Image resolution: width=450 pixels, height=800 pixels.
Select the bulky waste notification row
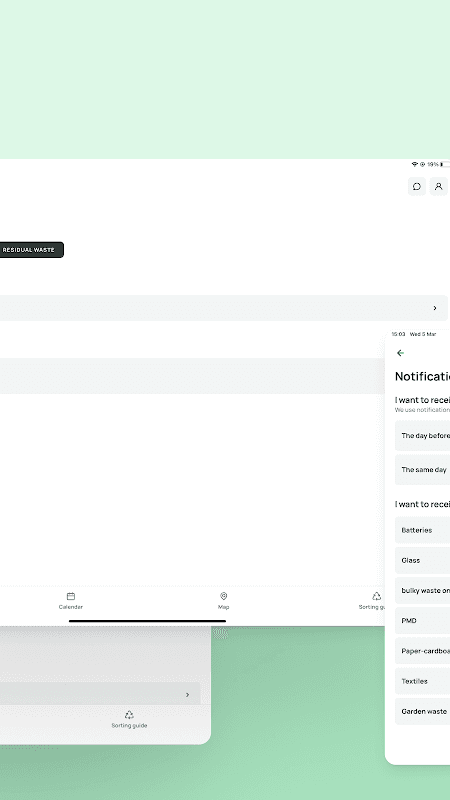(x=422, y=590)
